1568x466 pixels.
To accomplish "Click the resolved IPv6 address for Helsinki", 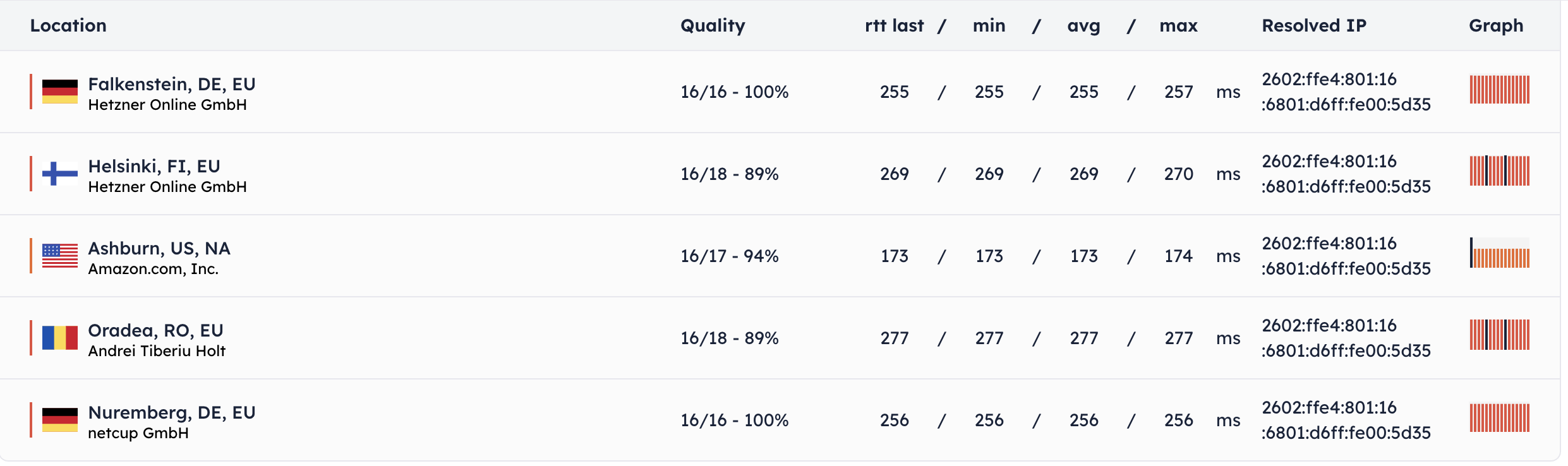I will pyautogui.click(x=1346, y=174).
